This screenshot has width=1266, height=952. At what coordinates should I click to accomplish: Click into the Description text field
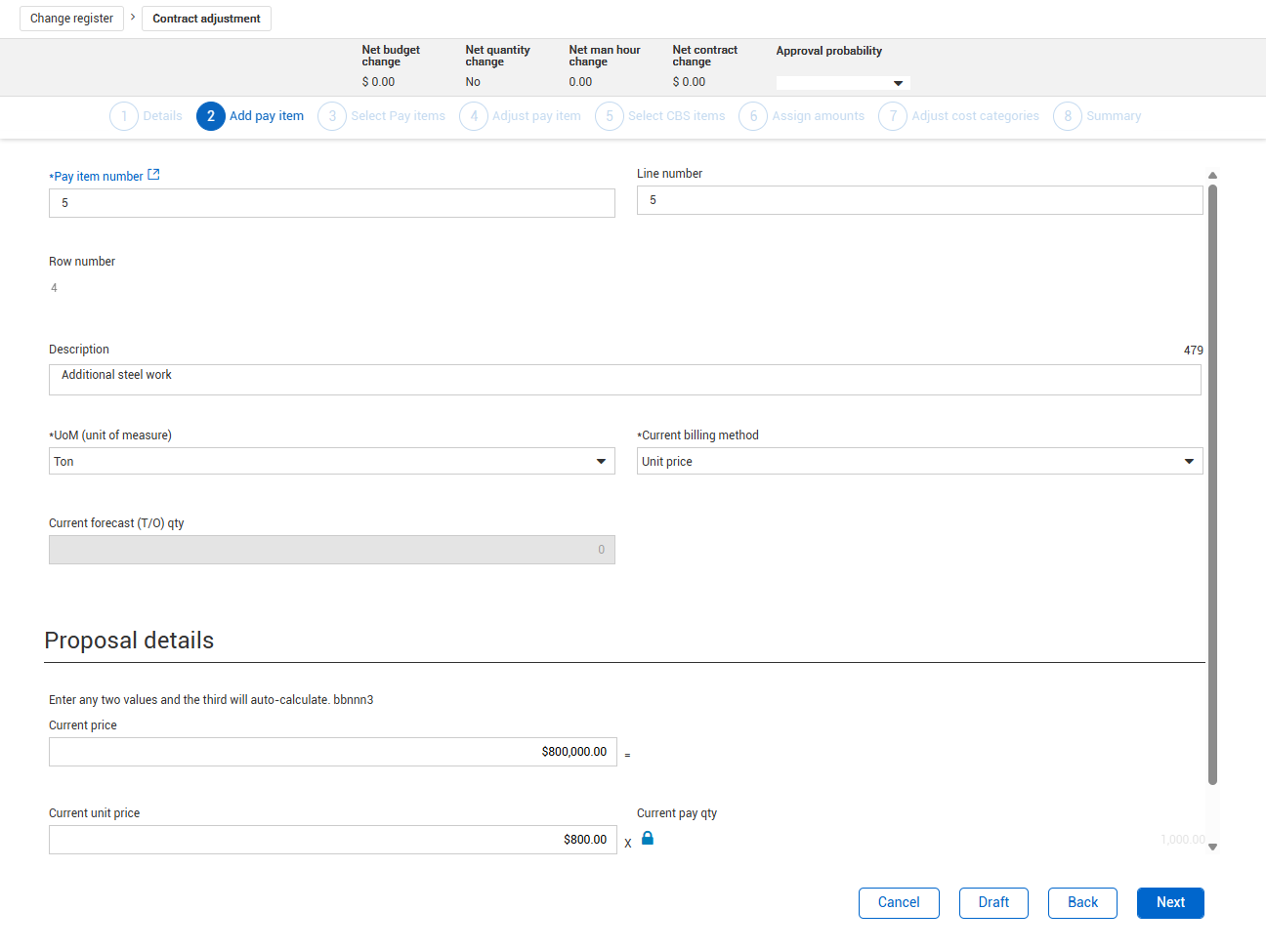tap(624, 380)
